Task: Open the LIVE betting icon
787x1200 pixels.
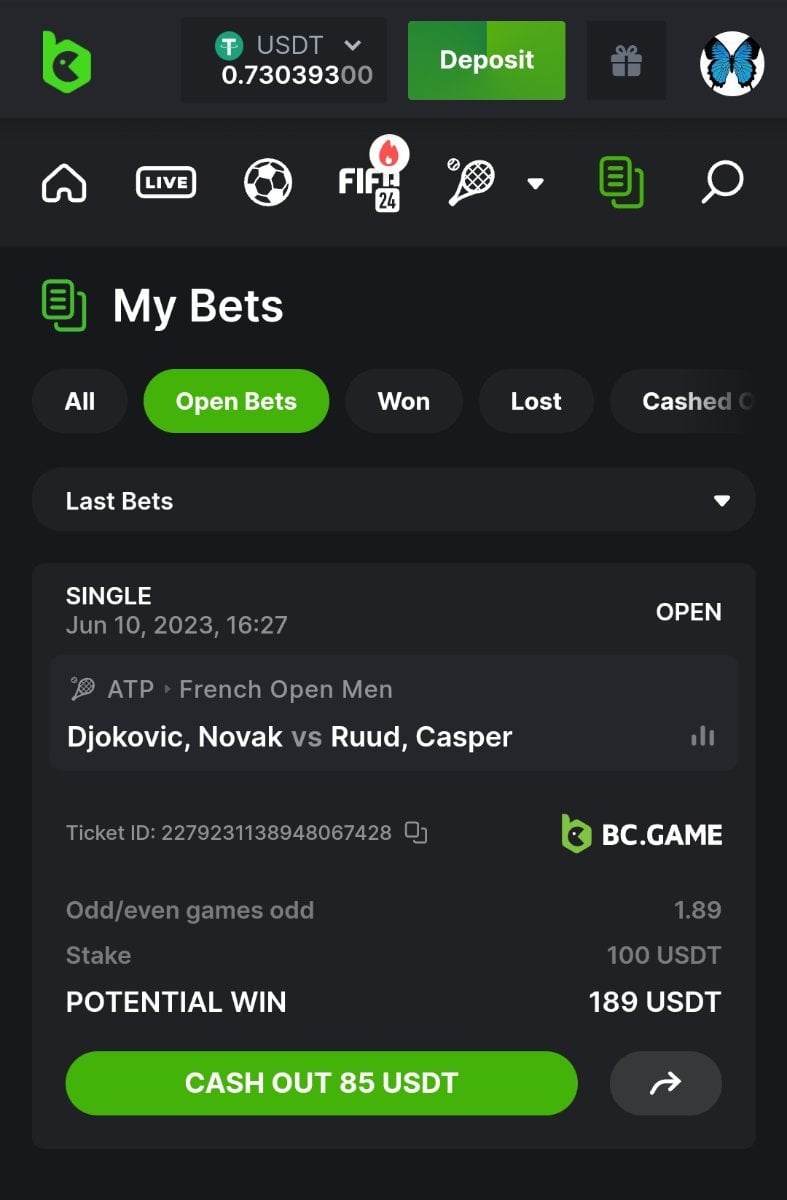Action: (166, 182)
